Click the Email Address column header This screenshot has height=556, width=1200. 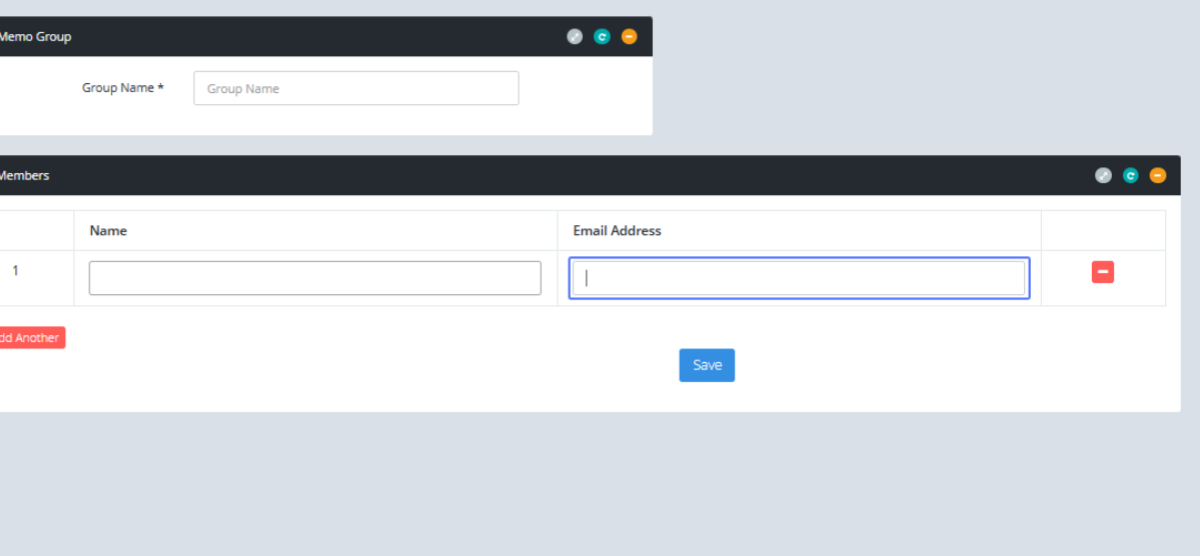point(616,231)
